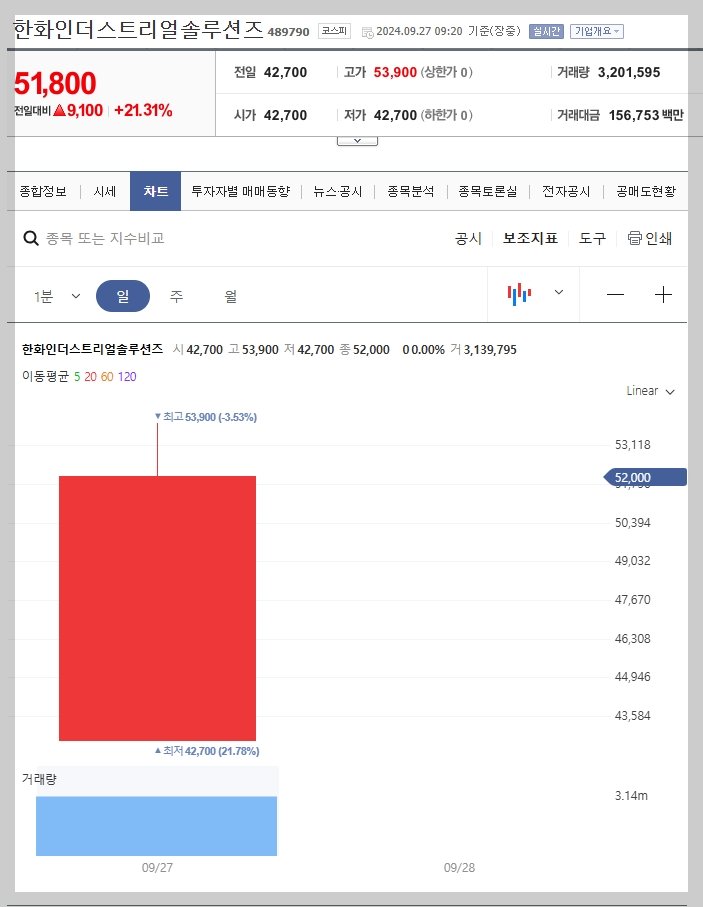Click the printer icon beside 인쇄
703x907 pixels.
coord(635,238)
